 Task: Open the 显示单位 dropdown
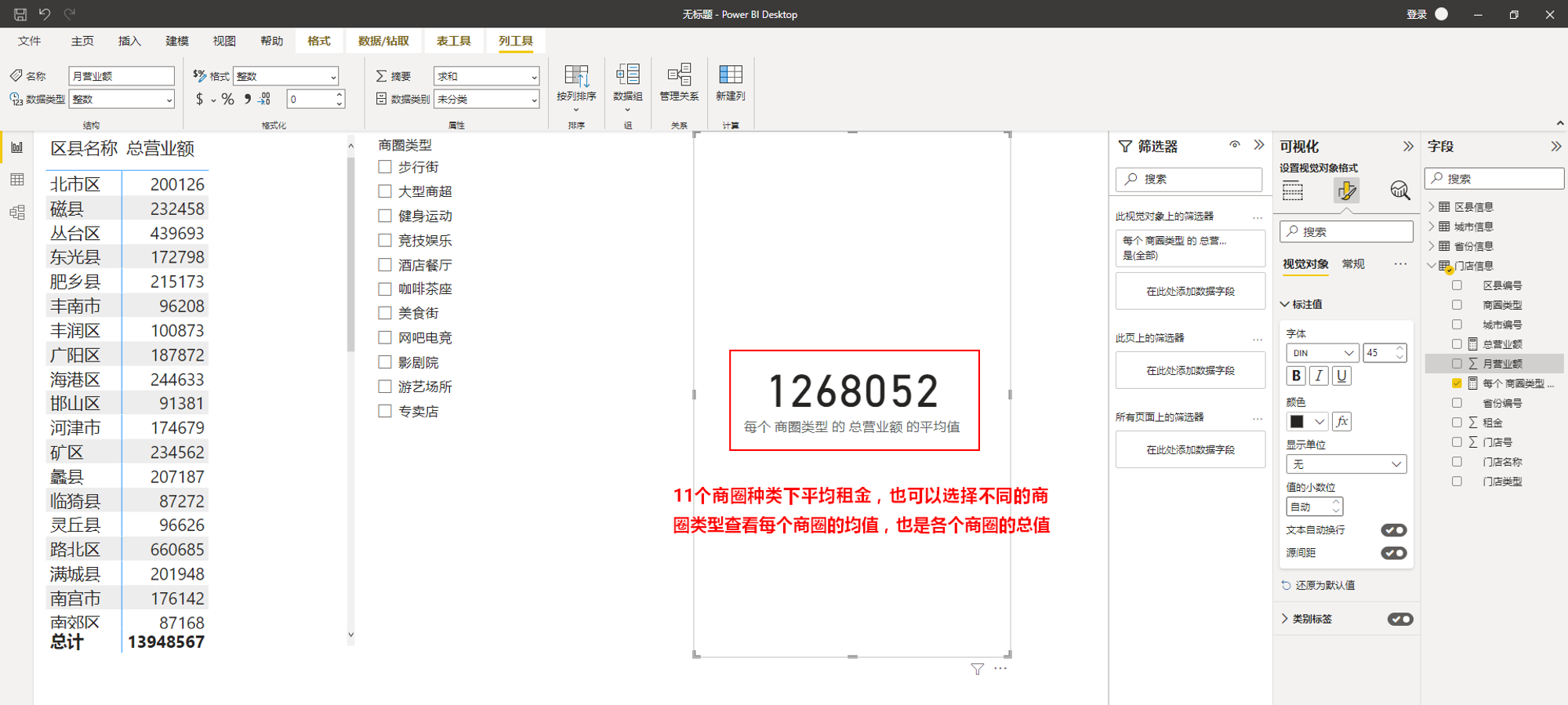(1346, 464)
